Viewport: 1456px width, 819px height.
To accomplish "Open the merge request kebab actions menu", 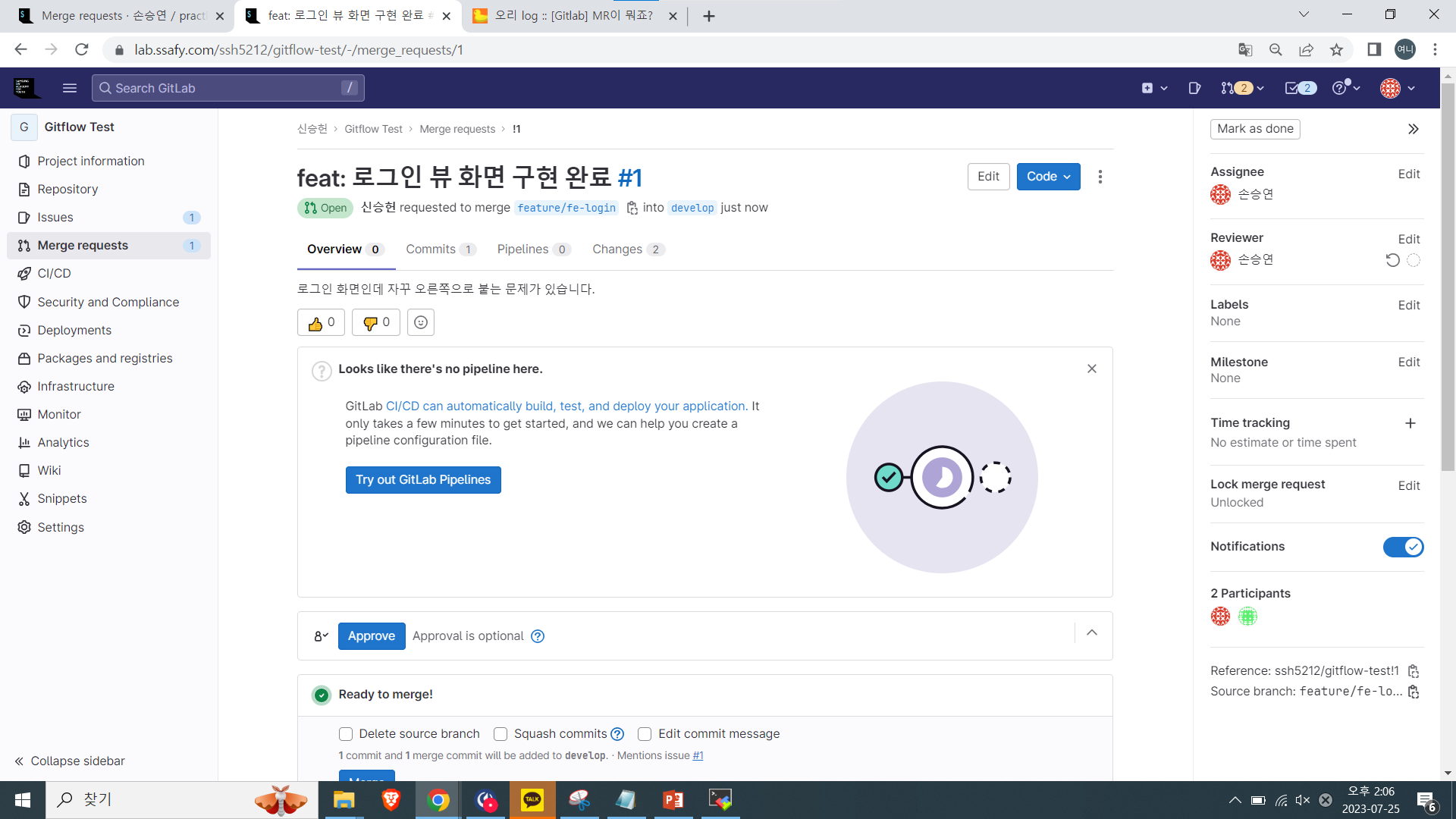I will (x=1100, y=177).
